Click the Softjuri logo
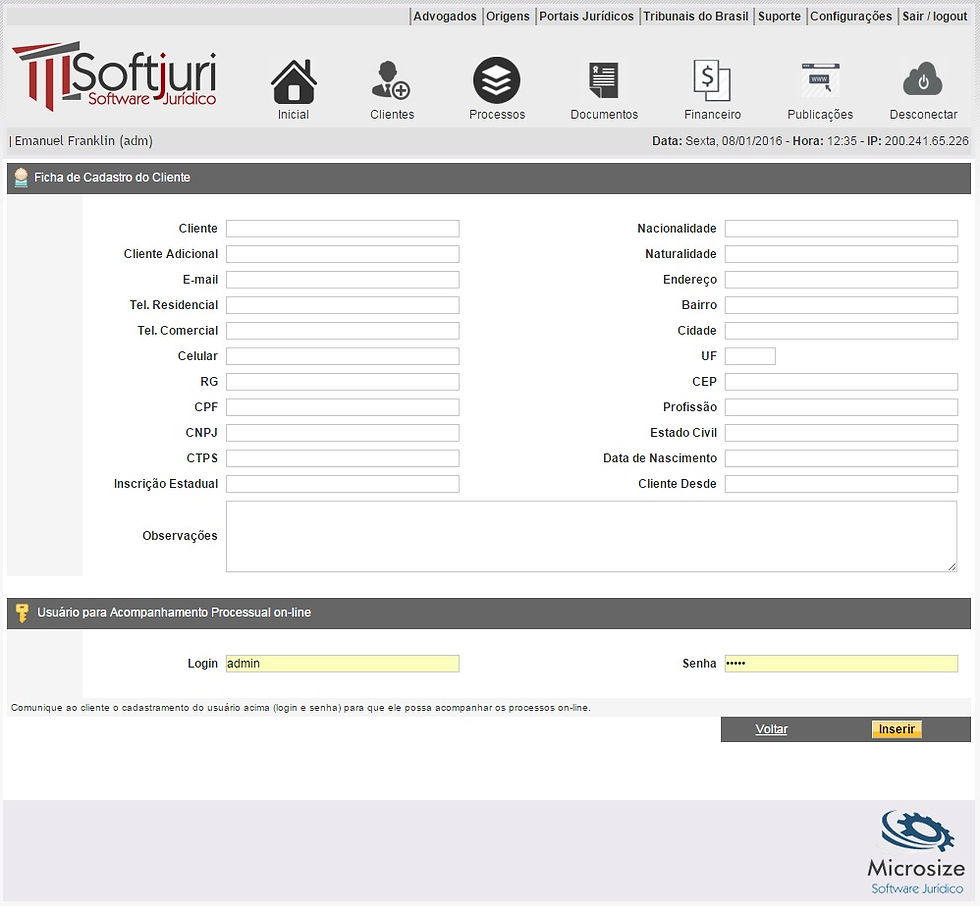Viewport: 980px width, 906px height. [x=114, y=76]
